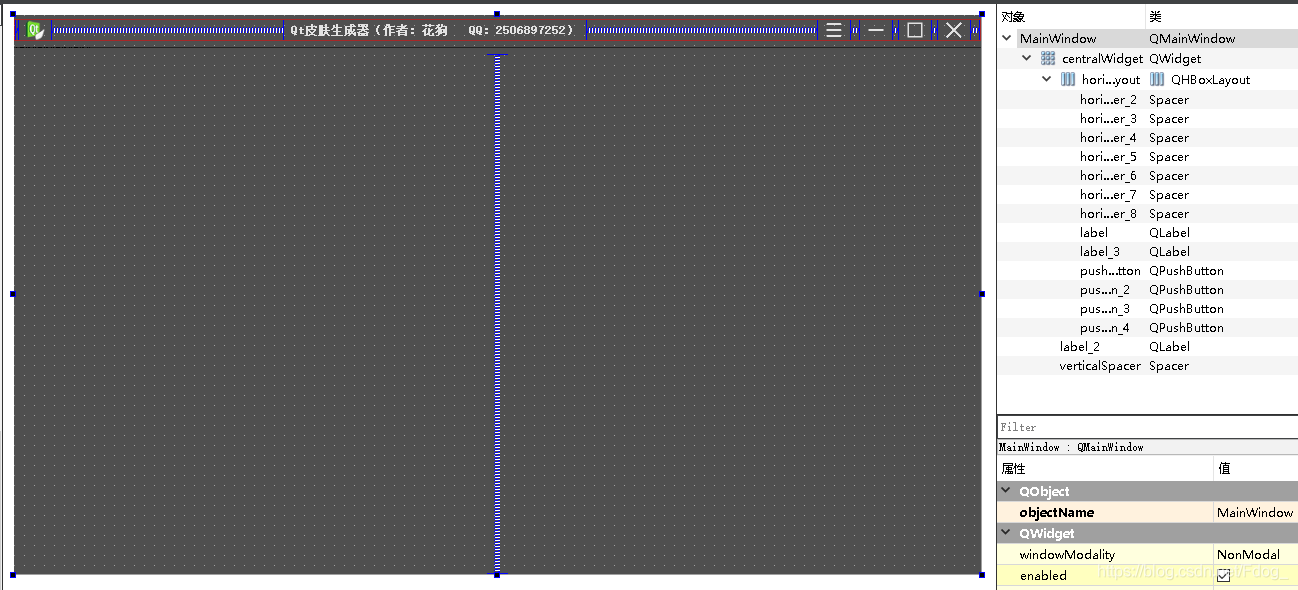Image resolution: width=1298 pixels, height=590 pixels.
Task: Select hori...er_4 spacer in object tree
Action: (x=1108, y=138)
